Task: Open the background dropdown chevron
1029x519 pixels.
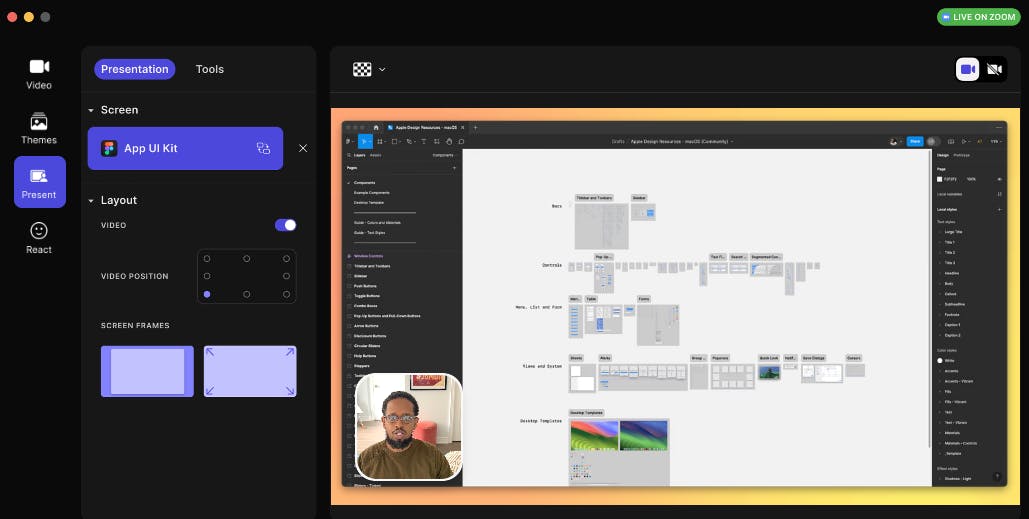Action: 382,69
